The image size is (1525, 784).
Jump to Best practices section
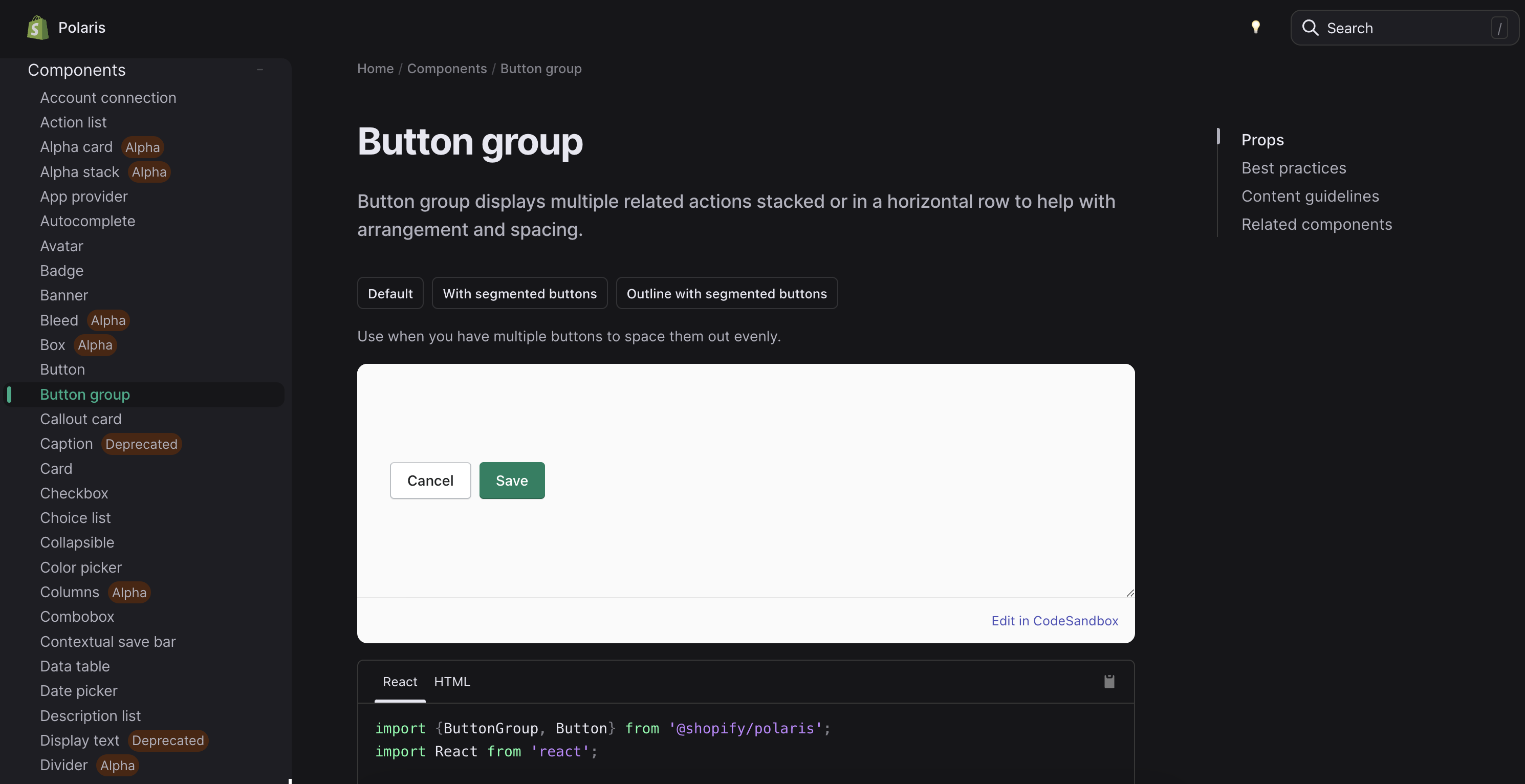(x=1293, y=168)
